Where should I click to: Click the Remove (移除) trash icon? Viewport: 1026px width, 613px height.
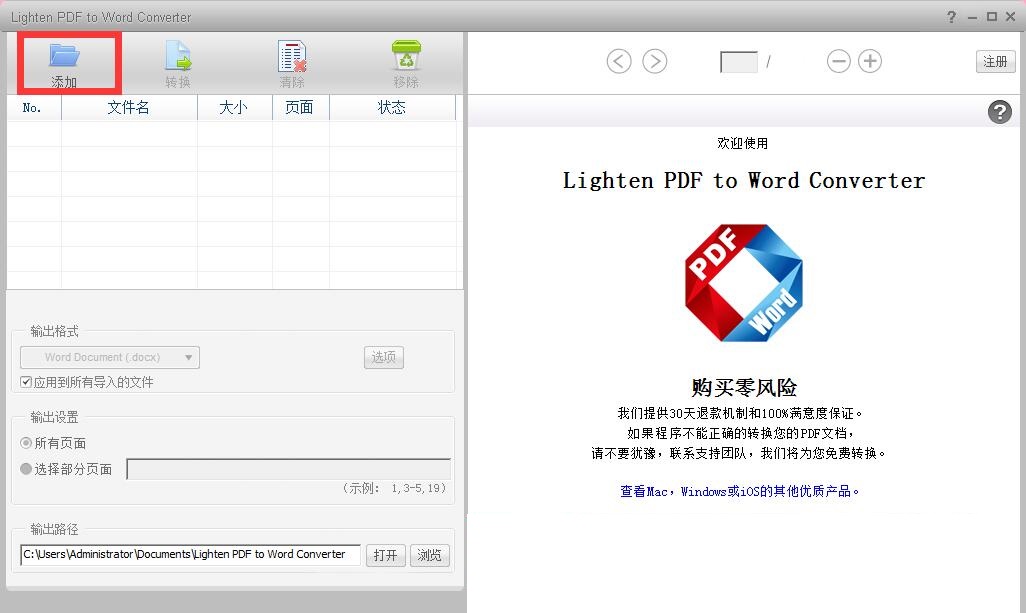pos(406,56)
